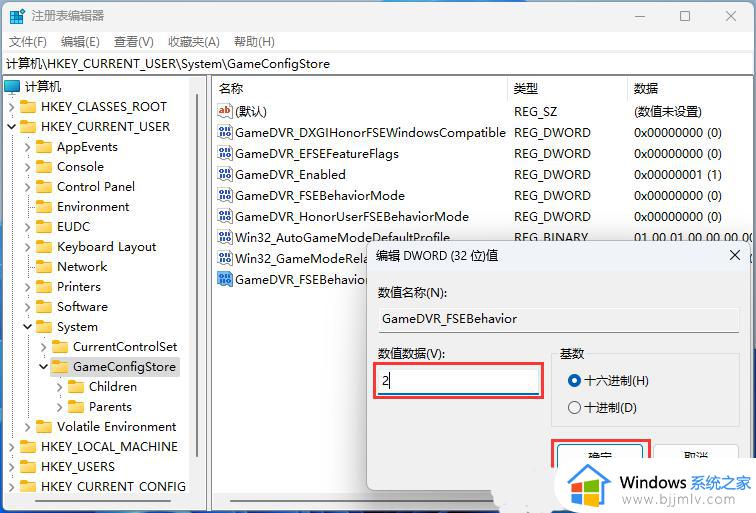
Task: Expand the Console key
Action: pyautogui.click(x=27, y=167)
